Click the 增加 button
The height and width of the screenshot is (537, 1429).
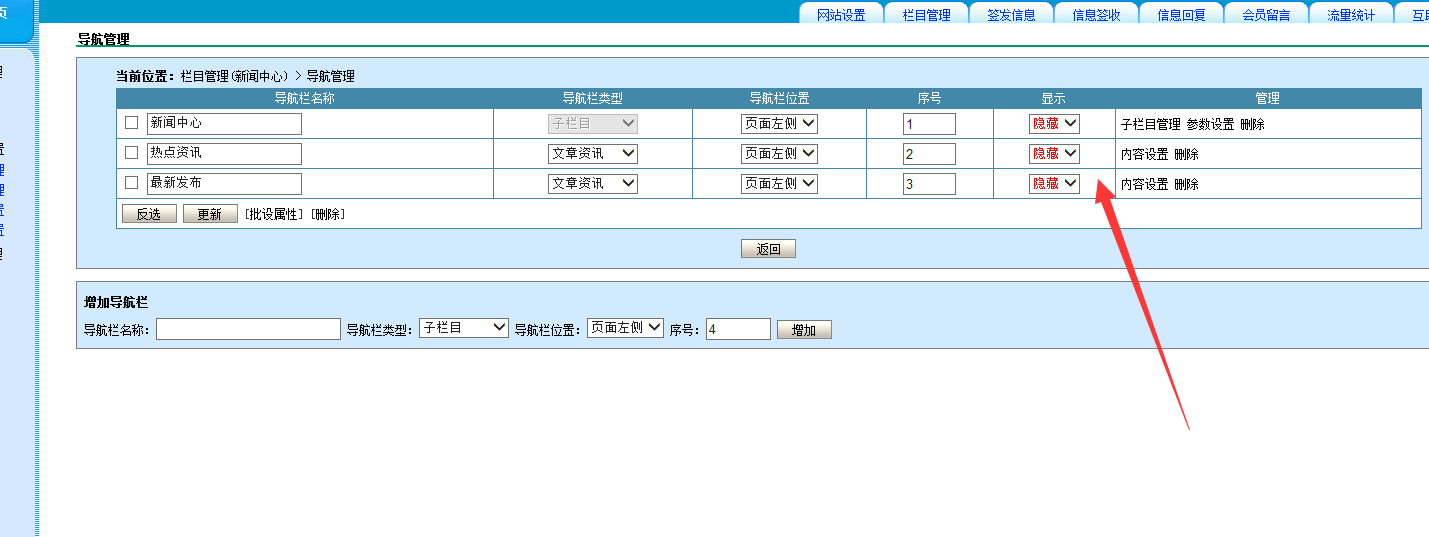[803, 330]
